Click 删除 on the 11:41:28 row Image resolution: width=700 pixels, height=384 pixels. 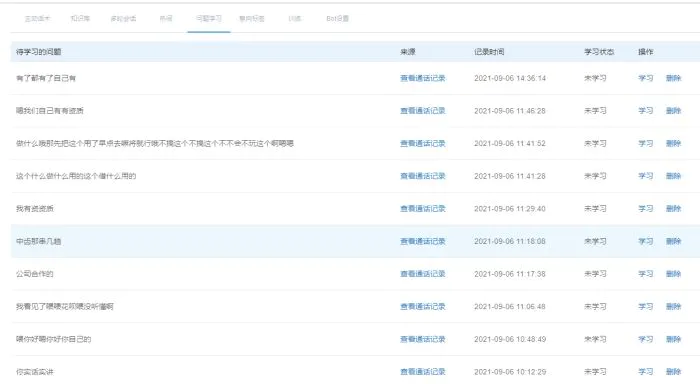674,176
